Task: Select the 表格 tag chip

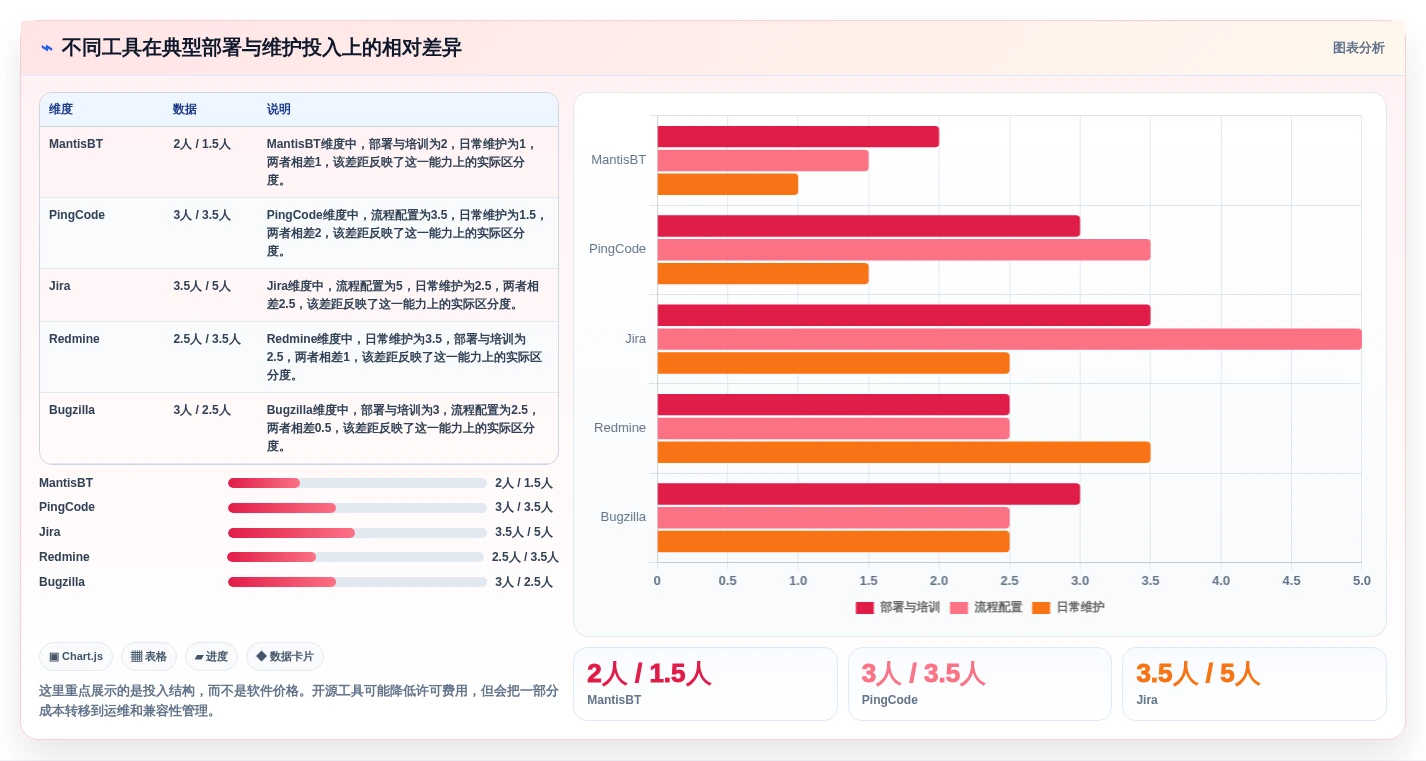Action: 149,657
